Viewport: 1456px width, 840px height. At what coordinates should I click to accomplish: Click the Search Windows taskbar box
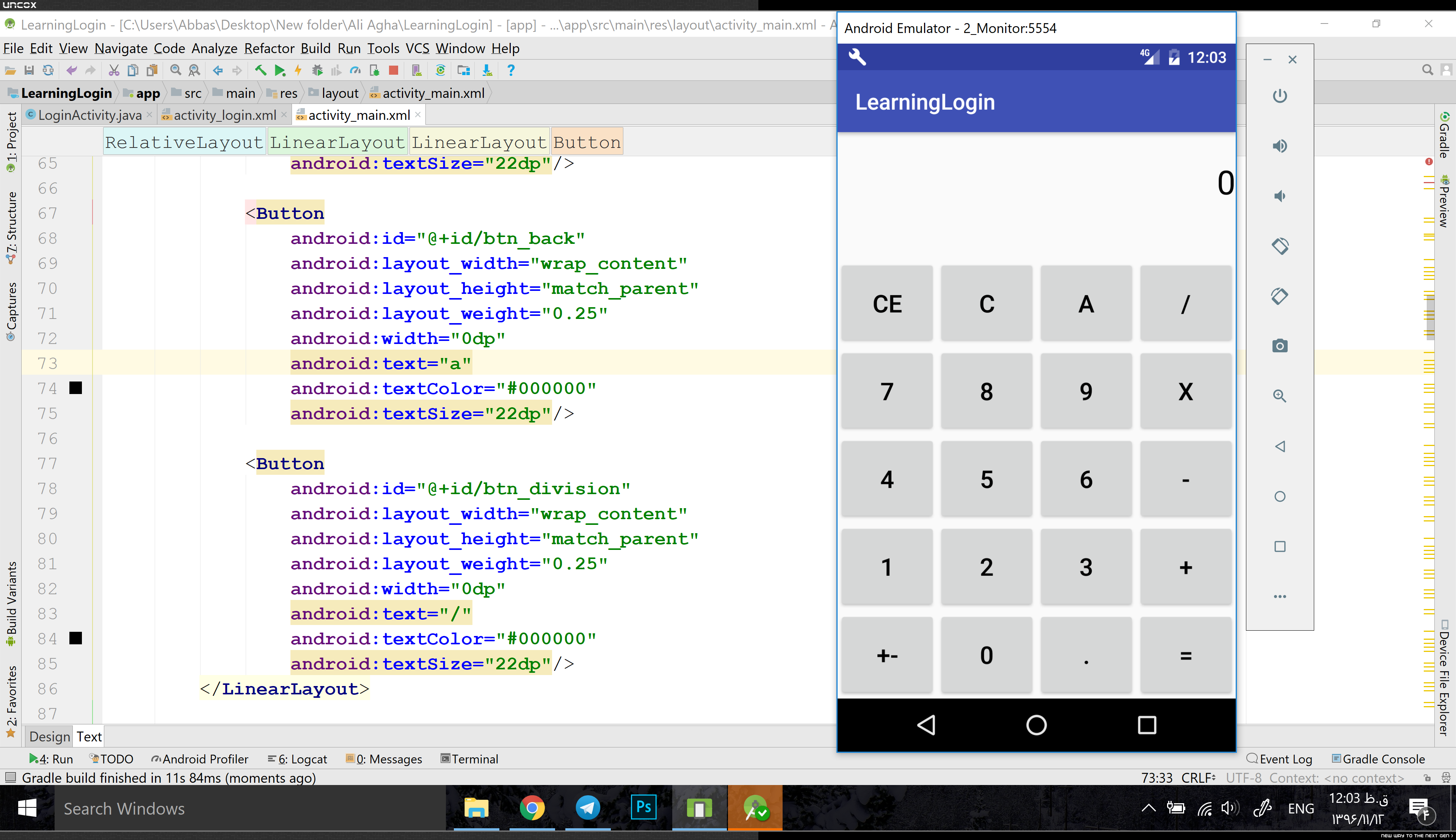click(x=250, y=808)
